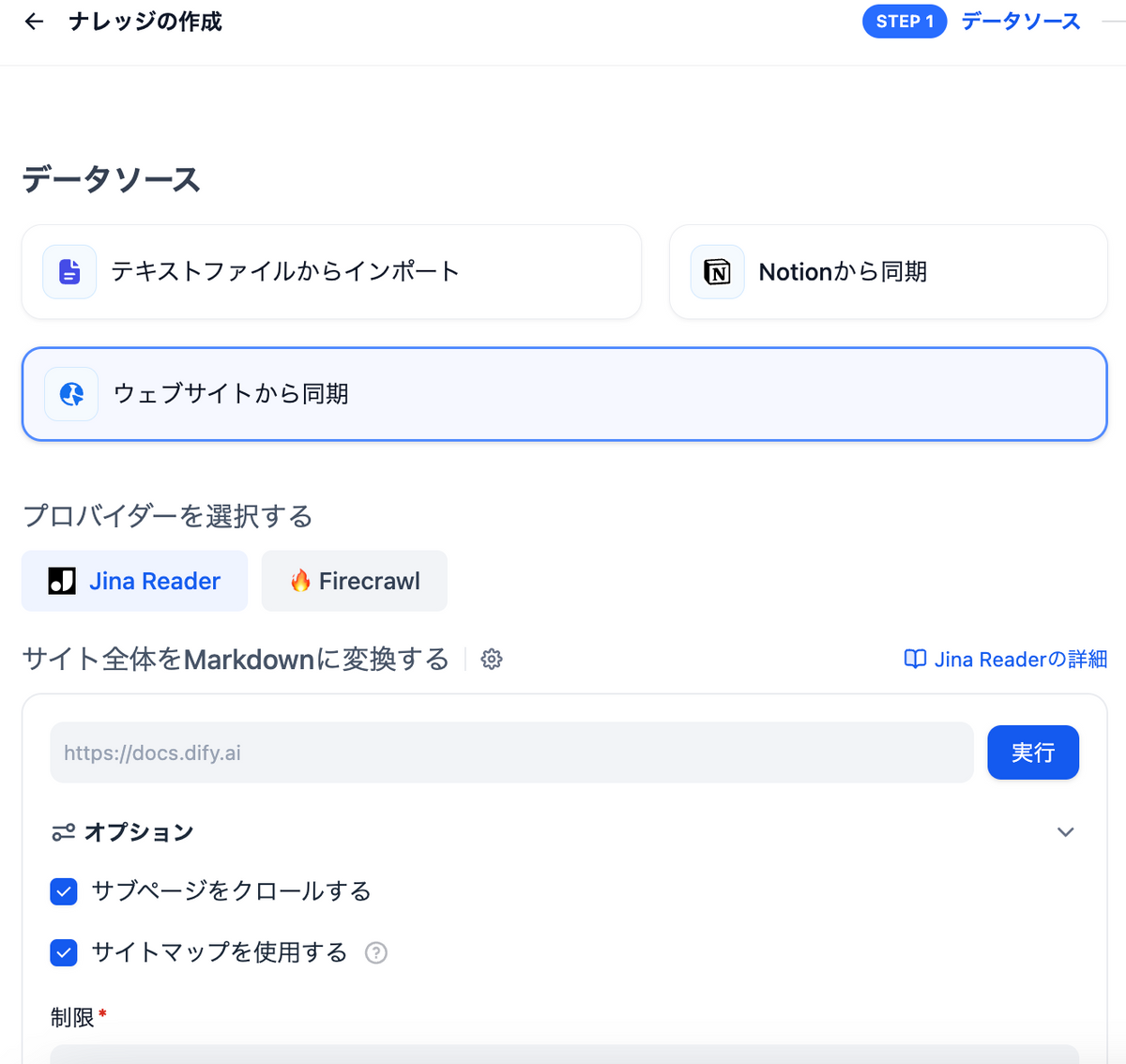This screenshot has width=1126, height=1064.
Task: Click the options sliders icon beside オプション
Action: click(63, 831)
